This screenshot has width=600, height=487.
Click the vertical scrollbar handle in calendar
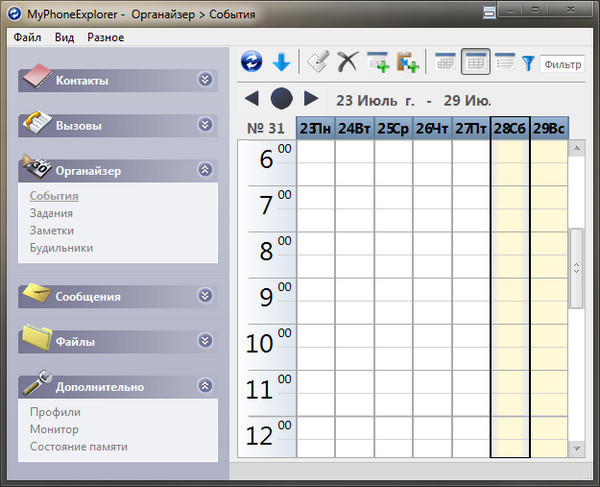[x=576, y=268]
